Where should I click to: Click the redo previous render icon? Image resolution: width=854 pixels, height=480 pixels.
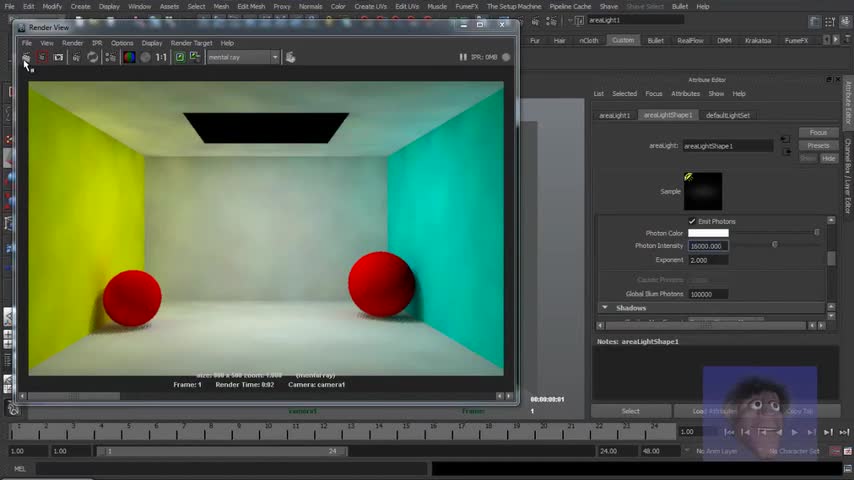coord(26,57)
